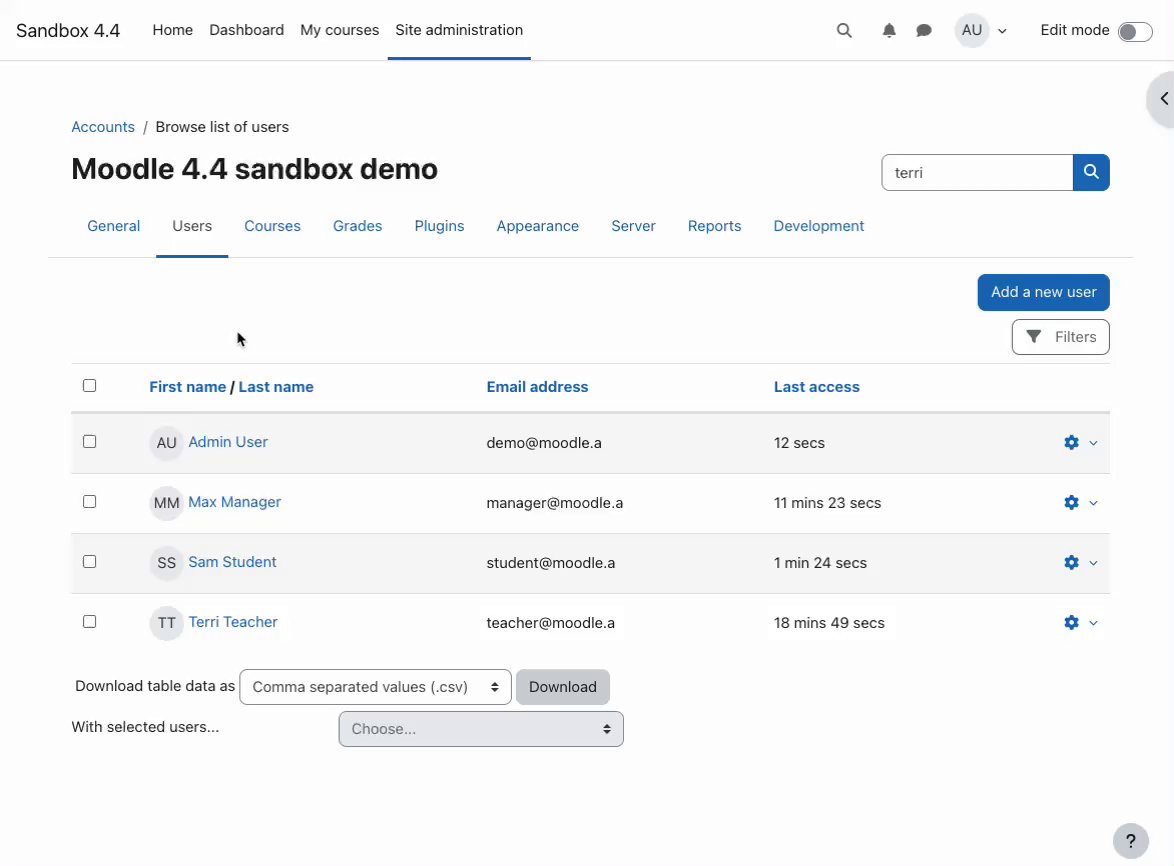The width and height of the screenshot is (1174, 866).
Task: Tick the select-all checkbox in table header
Action: pyautogui.click(x=90, y=385)
